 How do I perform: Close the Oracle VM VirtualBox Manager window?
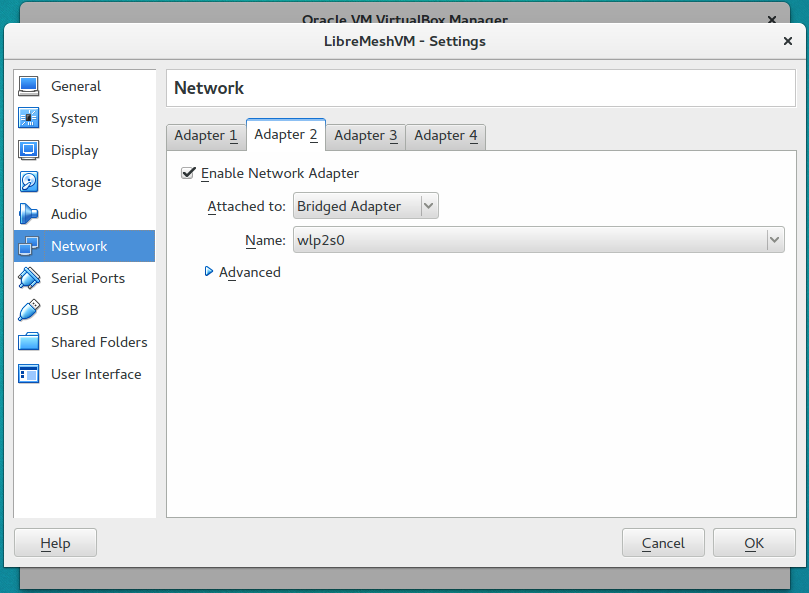pos(771,20)
